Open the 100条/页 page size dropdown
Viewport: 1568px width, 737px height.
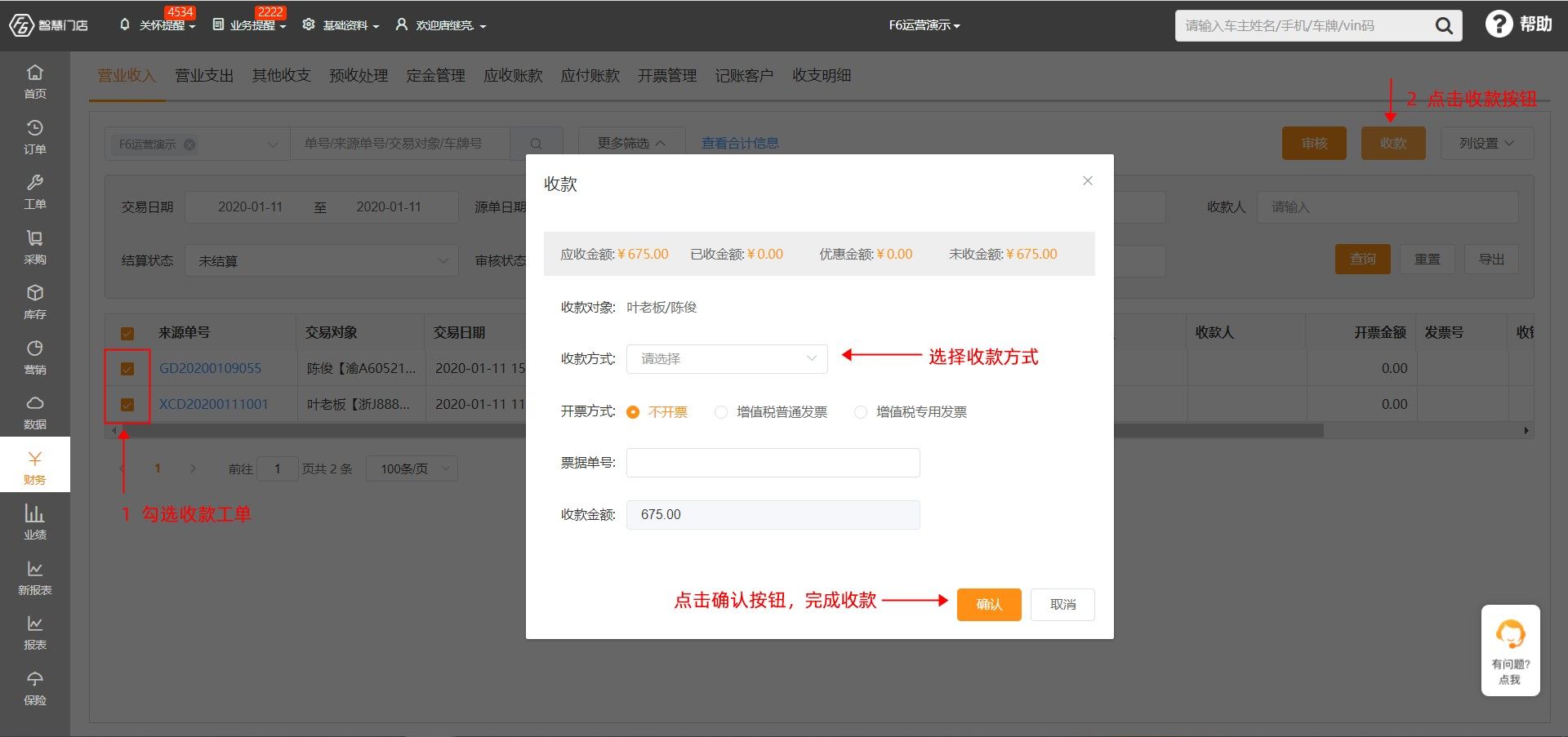click(412, 468)
